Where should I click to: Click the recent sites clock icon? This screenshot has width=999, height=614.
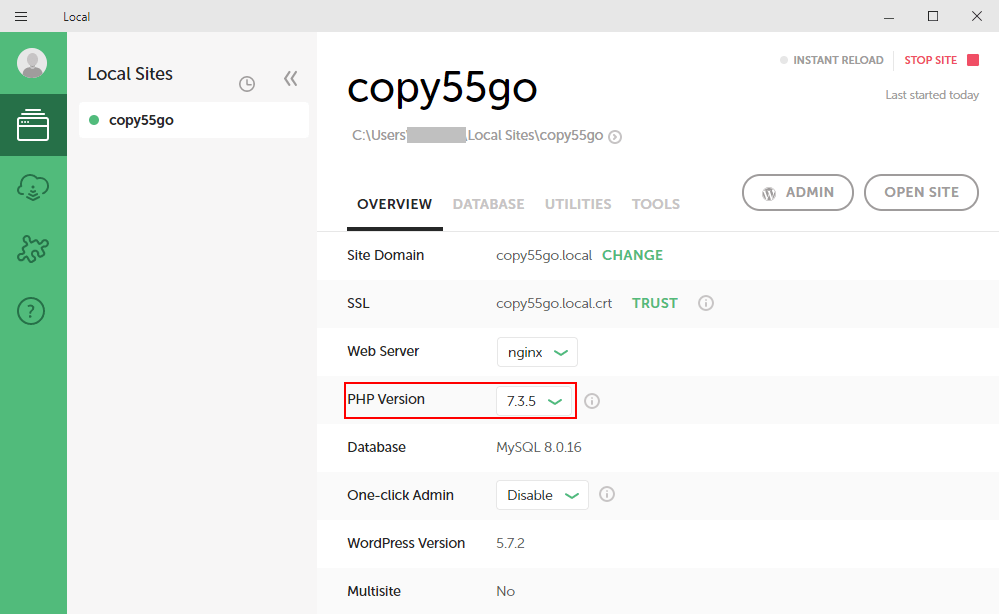tap(247, 84)
